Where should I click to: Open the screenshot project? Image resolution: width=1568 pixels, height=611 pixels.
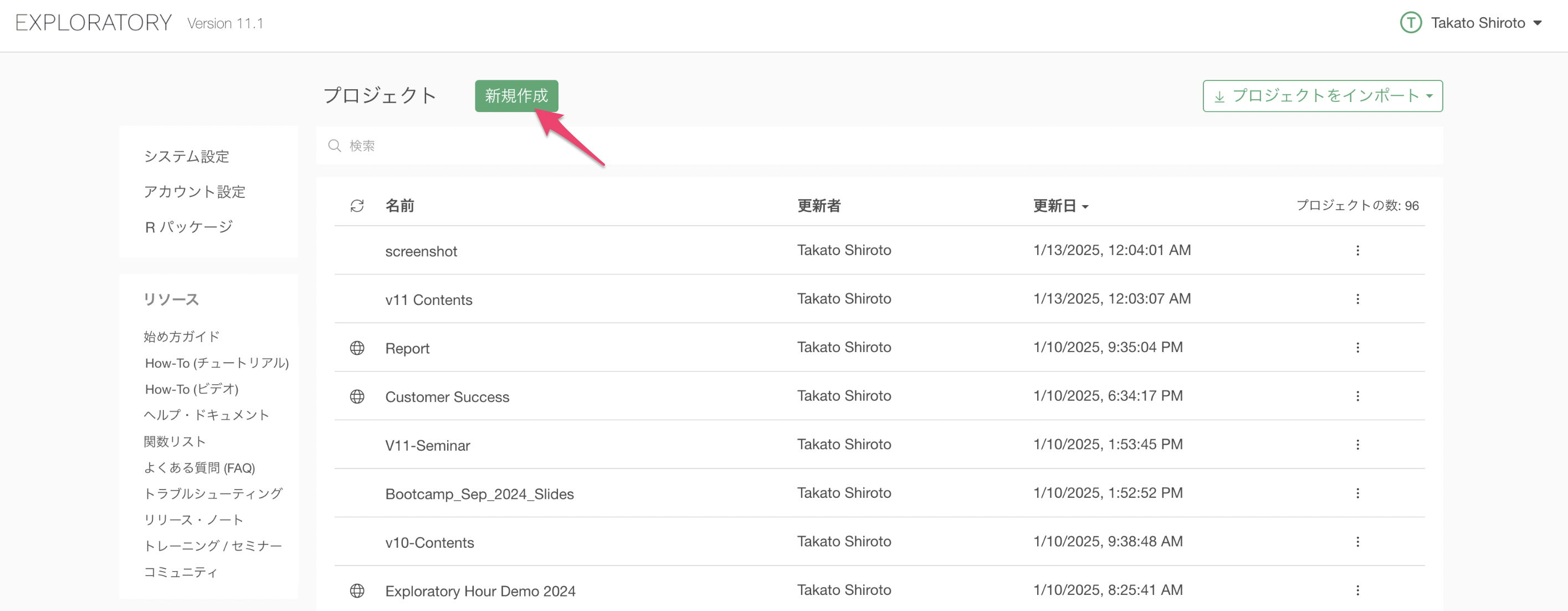click(421, 251)
